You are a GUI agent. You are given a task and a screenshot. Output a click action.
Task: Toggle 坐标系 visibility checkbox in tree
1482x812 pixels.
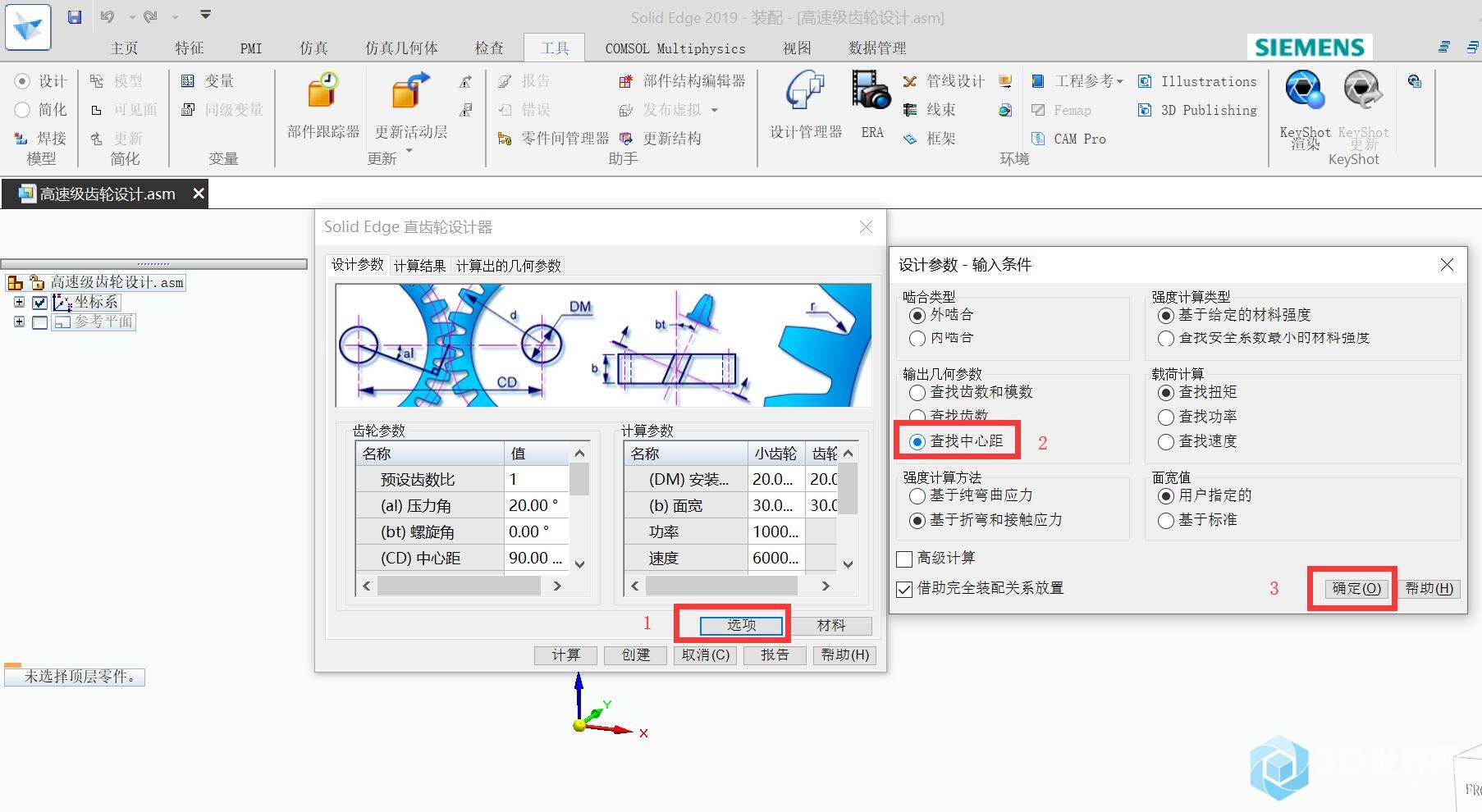tap(39, 302)
